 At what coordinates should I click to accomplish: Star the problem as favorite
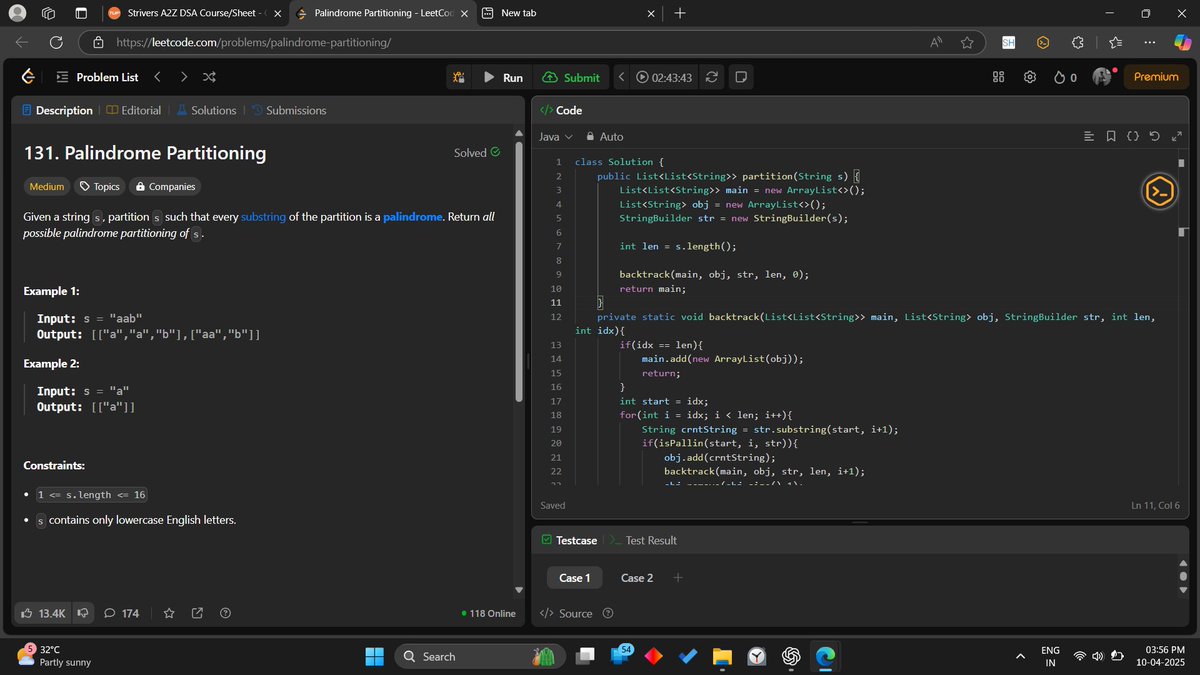169,613
